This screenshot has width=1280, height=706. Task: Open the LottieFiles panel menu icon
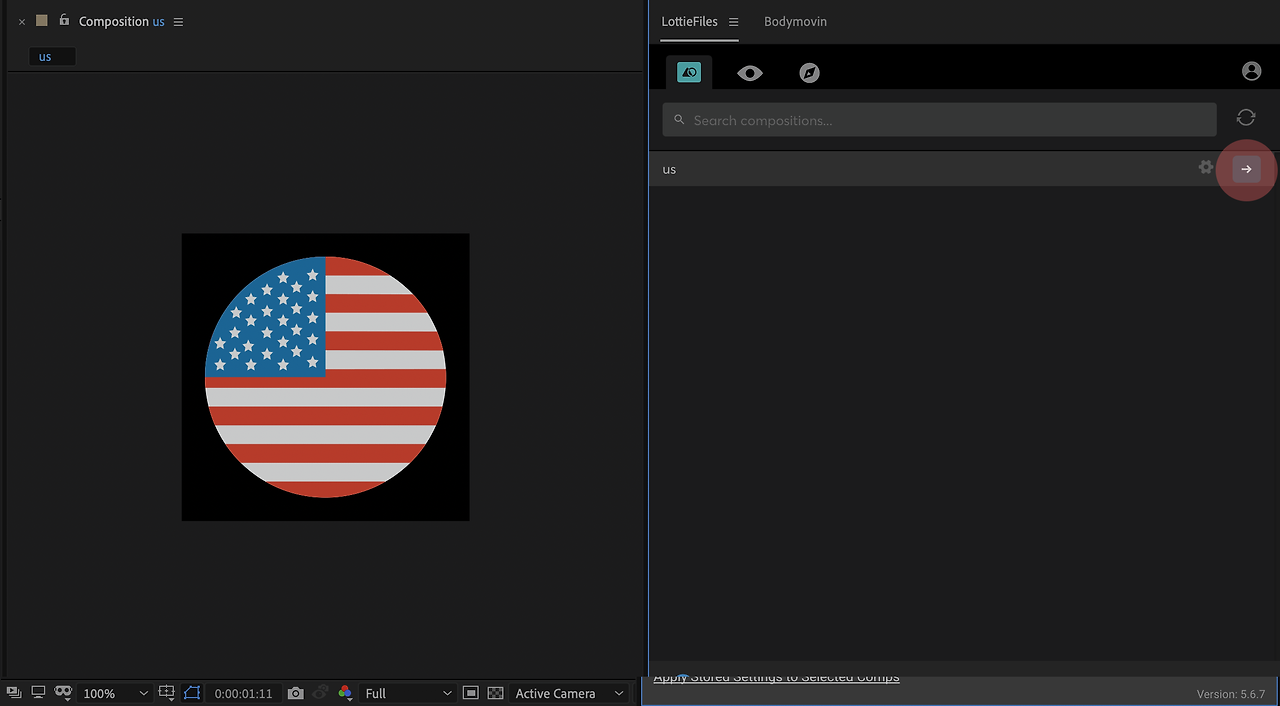point(733,22)
